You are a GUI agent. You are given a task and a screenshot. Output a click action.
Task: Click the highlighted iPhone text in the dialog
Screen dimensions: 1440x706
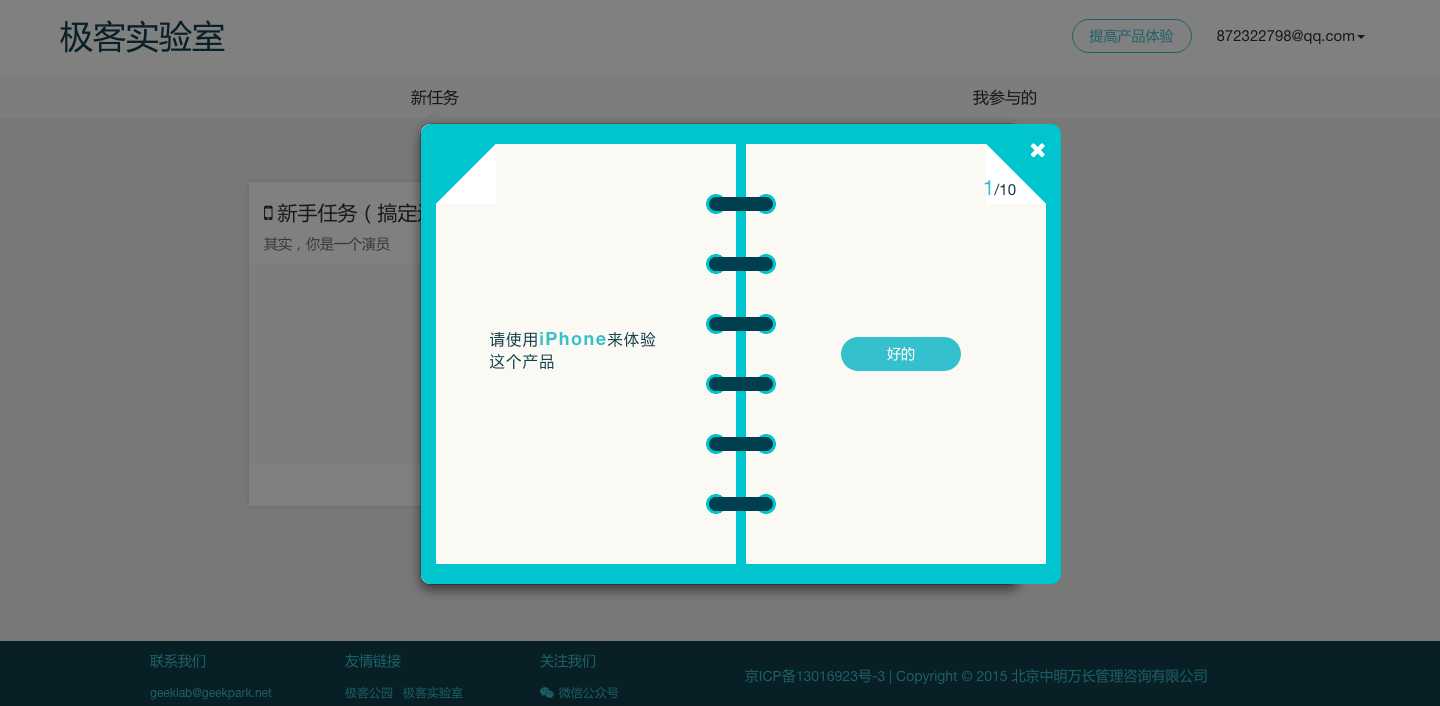coord(573,339)
